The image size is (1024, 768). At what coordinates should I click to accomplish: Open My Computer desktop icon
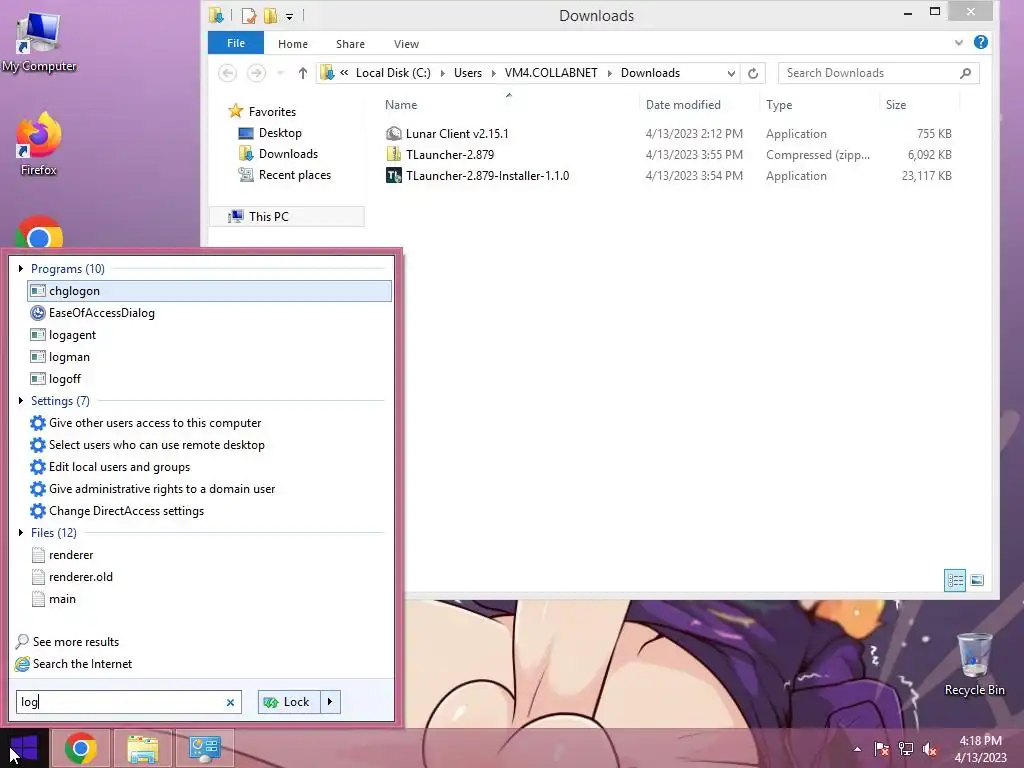39,42
